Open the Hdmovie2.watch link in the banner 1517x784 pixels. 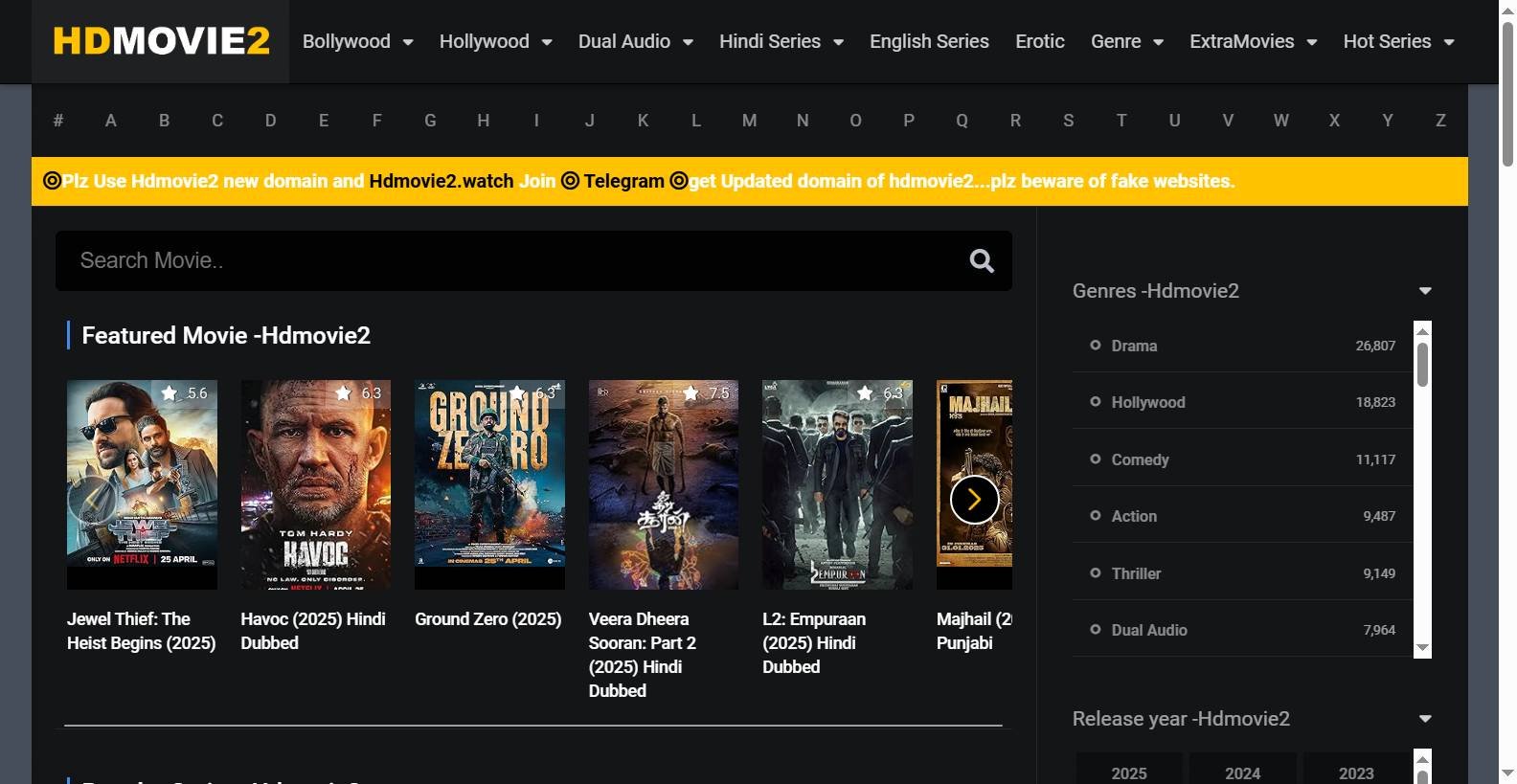[x=442, y=181]
